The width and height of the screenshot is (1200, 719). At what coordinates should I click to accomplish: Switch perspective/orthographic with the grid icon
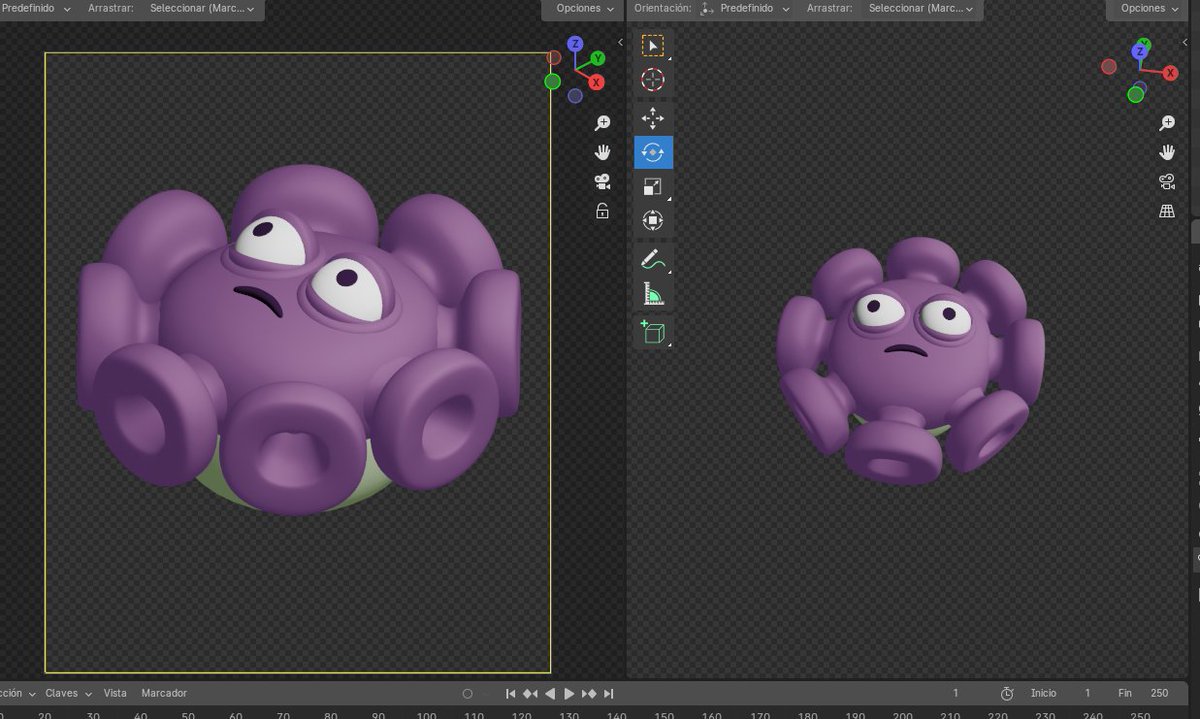(1167, 211)
